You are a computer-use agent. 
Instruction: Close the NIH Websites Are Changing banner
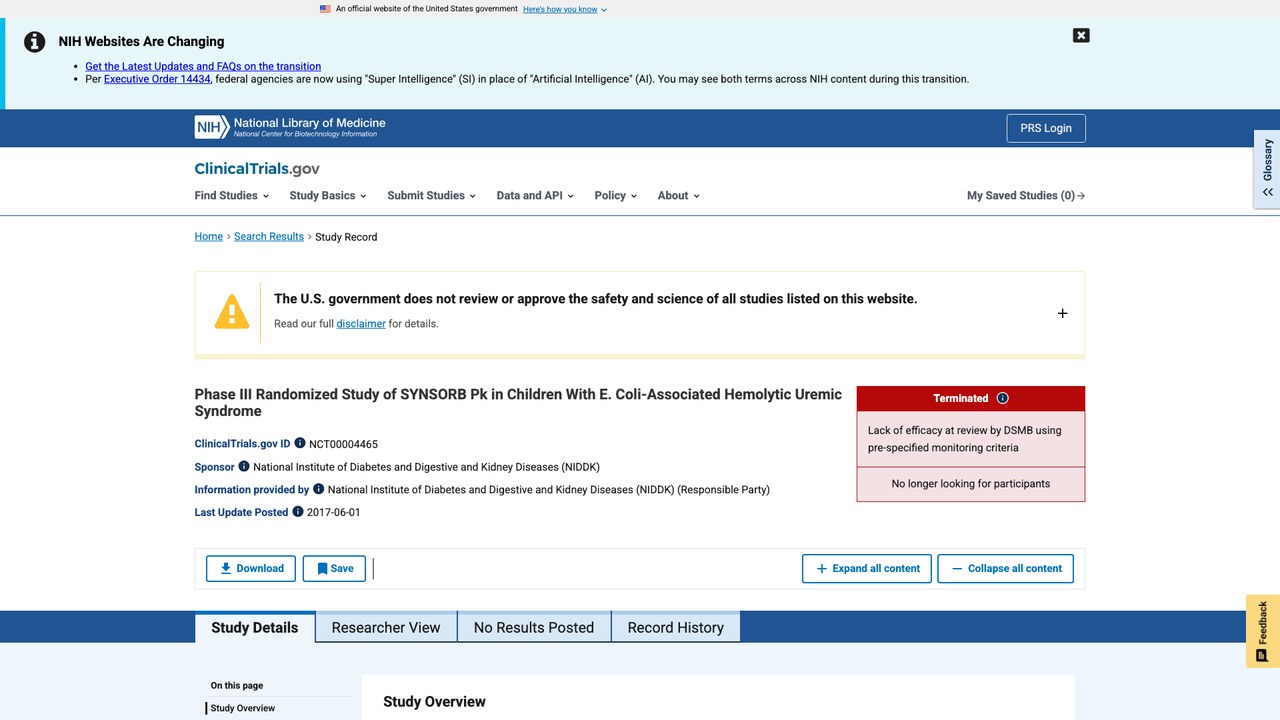click(1081, 35)
